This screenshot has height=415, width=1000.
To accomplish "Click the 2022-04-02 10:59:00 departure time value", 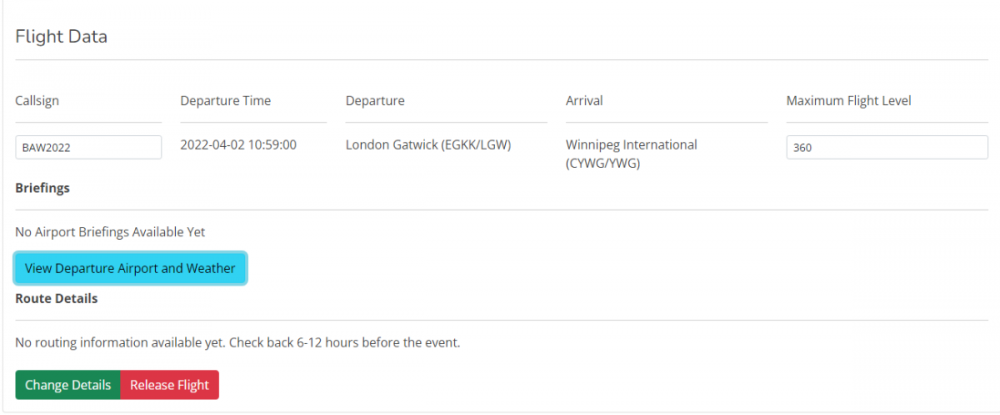I will pyautogui.click(x=238, y=145).
